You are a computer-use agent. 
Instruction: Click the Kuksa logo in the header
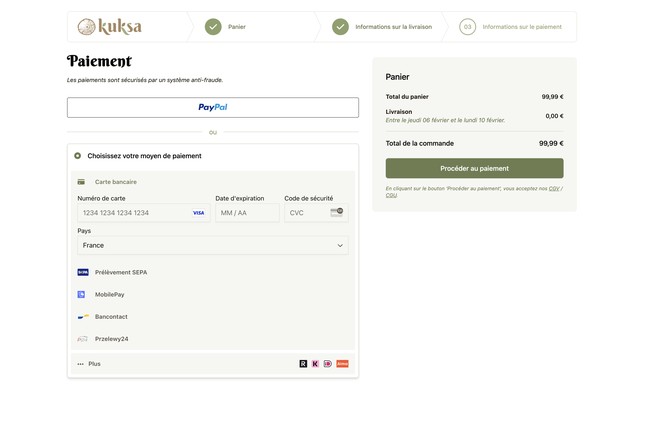(x=110, y=27)
